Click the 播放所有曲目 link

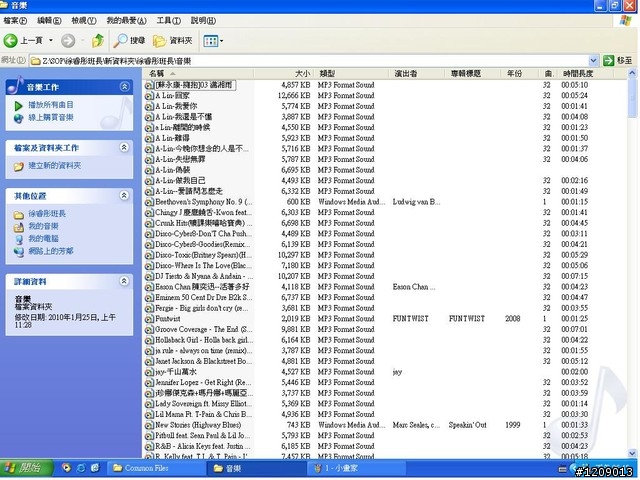point(51,105)
